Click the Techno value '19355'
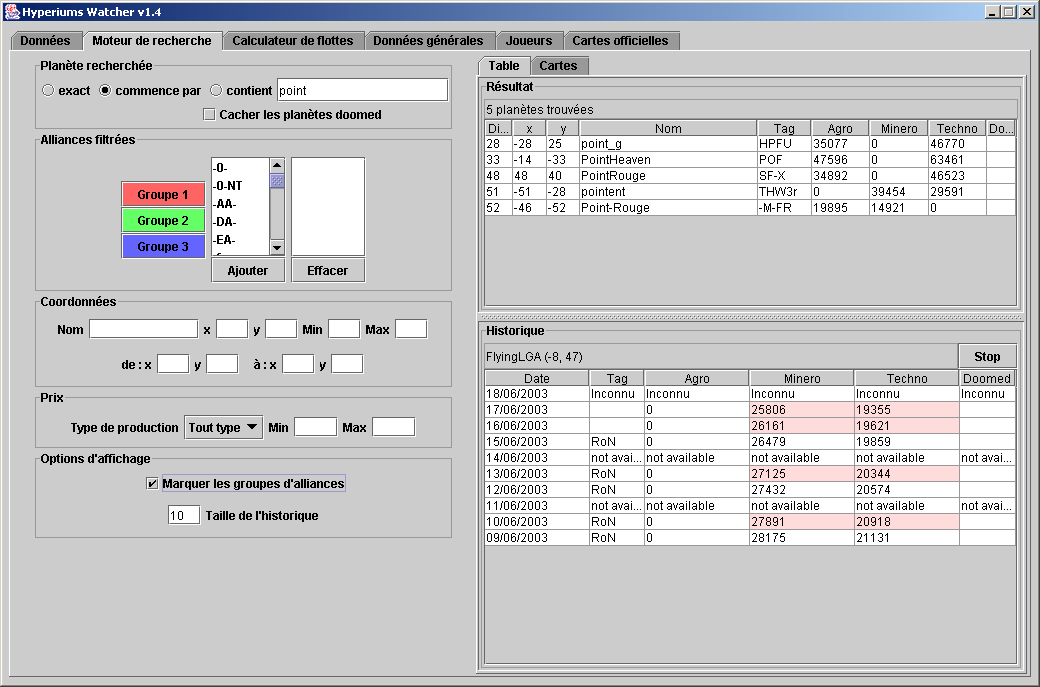 (x=906, y=410)
